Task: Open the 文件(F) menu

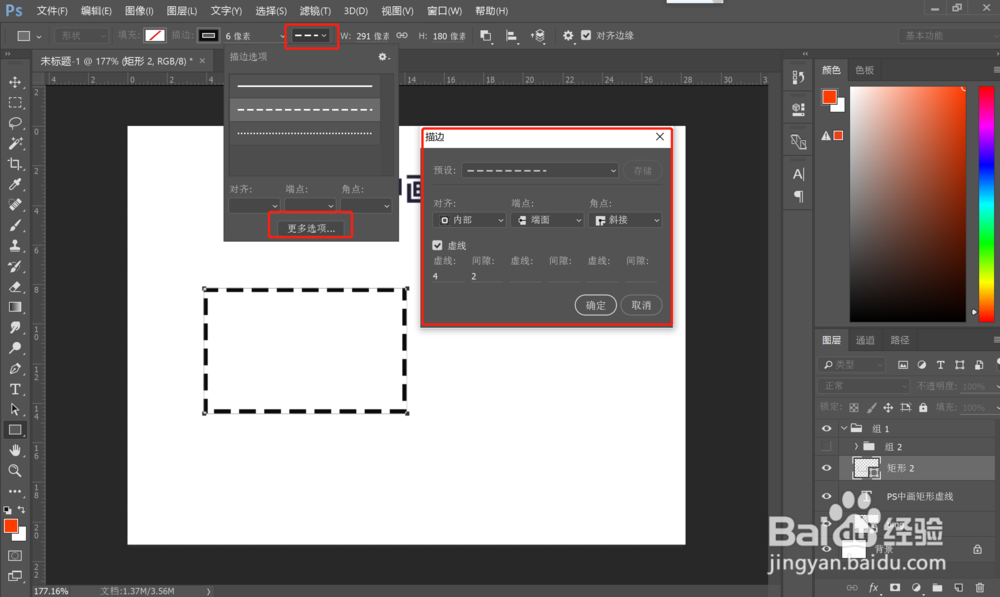Action: click(x=52, y=11)
